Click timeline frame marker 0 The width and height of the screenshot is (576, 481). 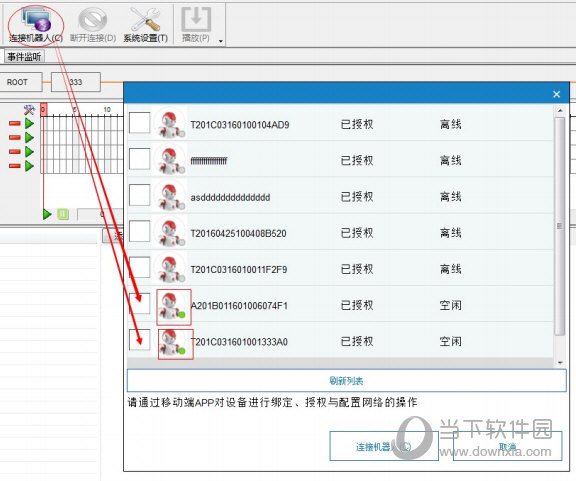click(x=43, y=110)
